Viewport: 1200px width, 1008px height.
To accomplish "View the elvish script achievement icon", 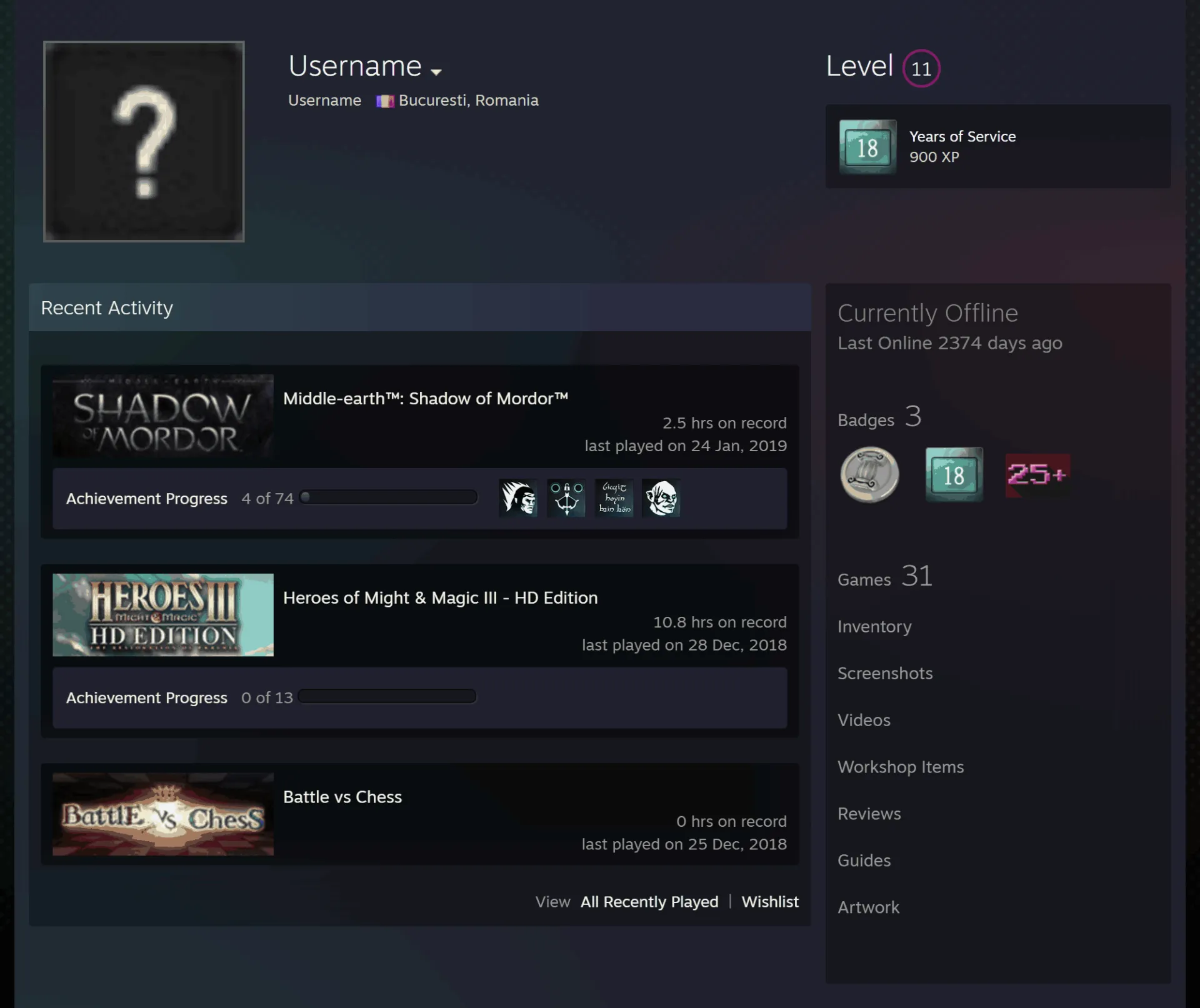I will [614, 498].
